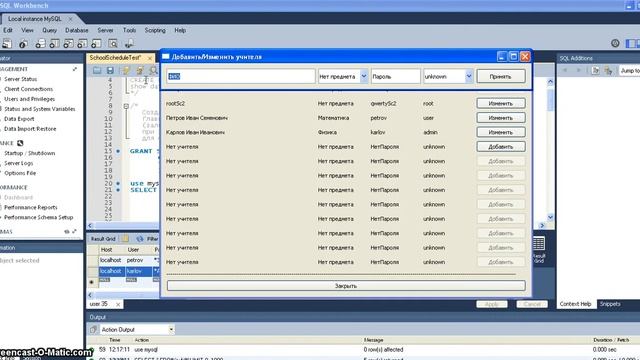Click automatic context help toggle icon
The image size is (640, 360).
pyautogui.click(x=609, y=71)
